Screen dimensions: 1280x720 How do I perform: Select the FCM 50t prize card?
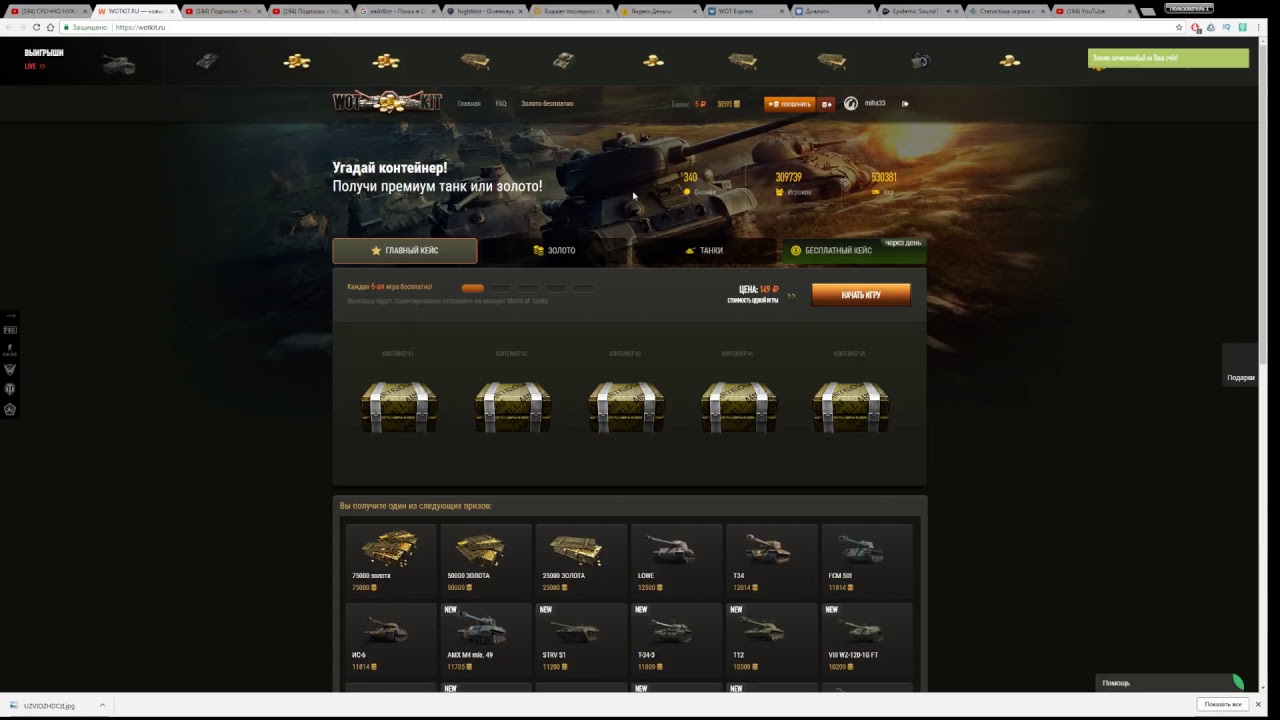pyautogui.click(x=866, y=560)
